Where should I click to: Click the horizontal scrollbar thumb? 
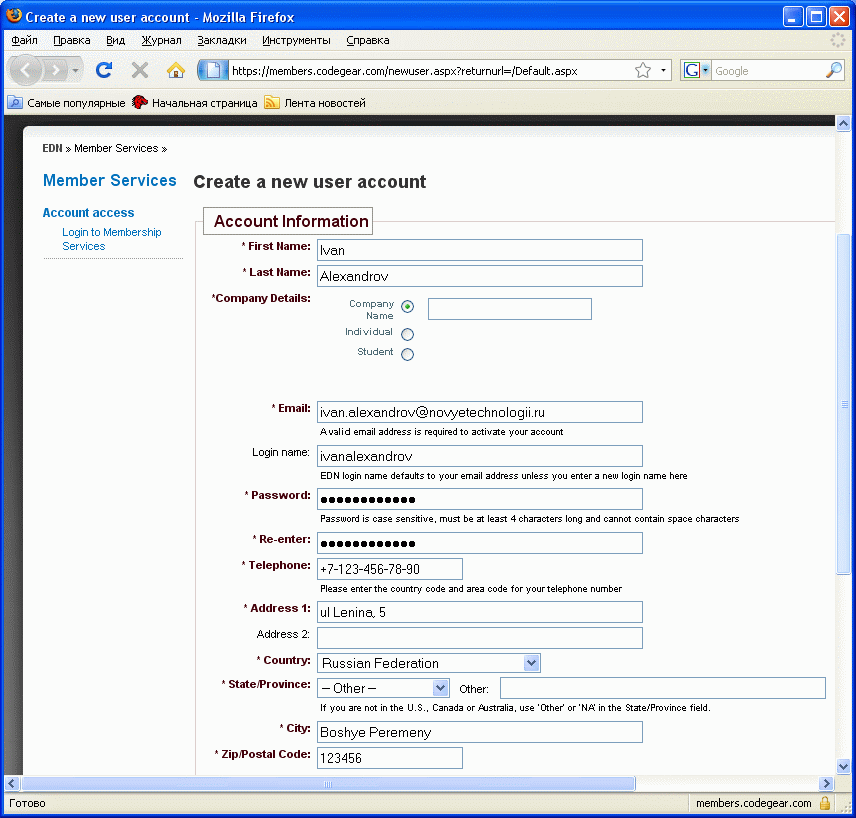coord(328,784)
